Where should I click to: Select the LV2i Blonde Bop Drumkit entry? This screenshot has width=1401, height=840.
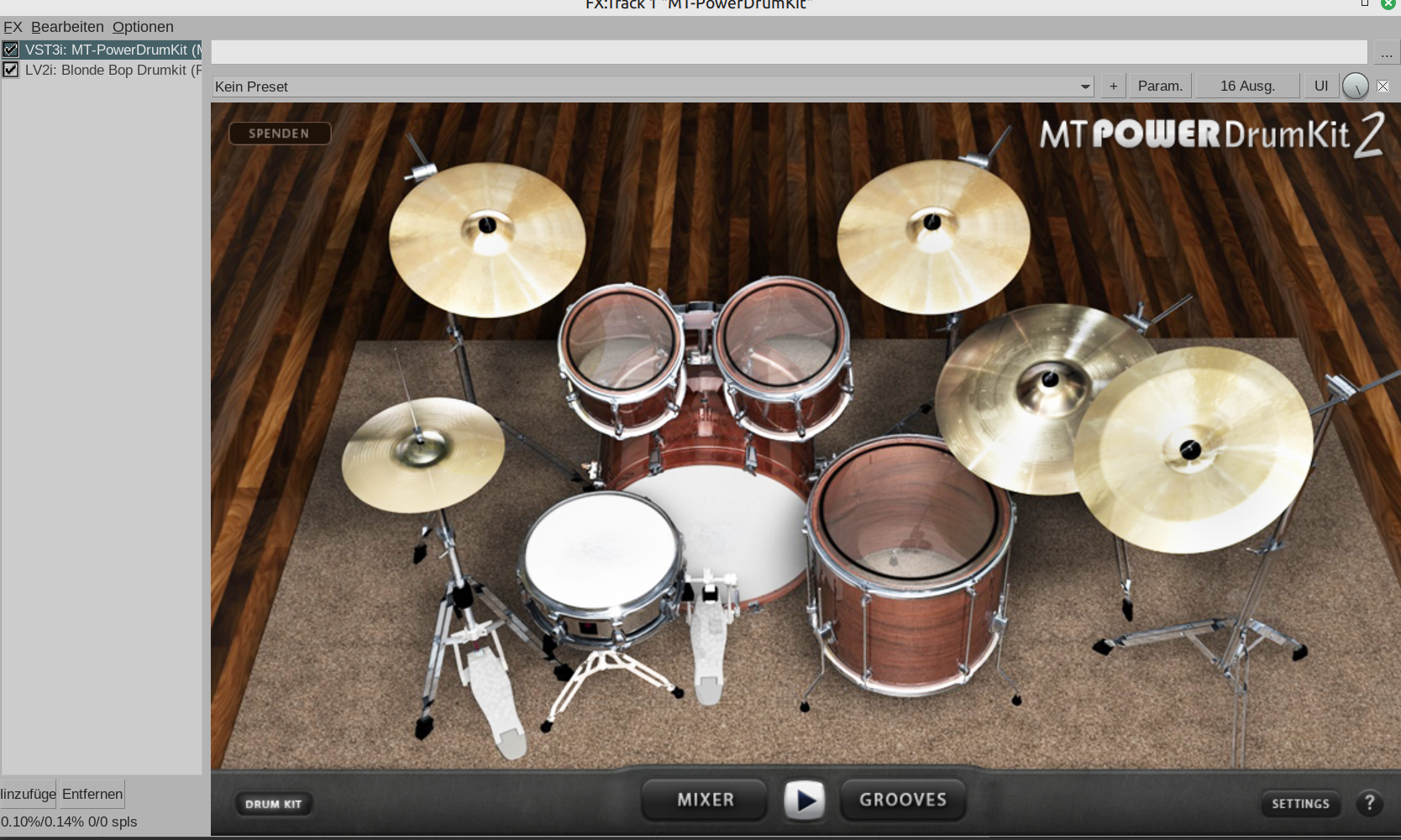113,70
